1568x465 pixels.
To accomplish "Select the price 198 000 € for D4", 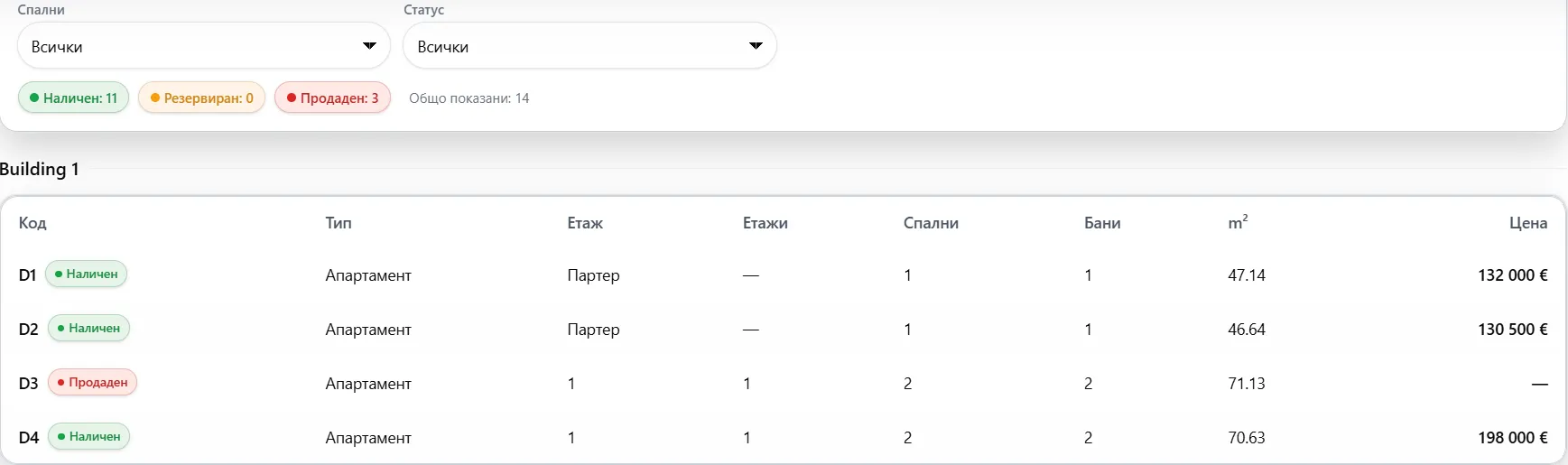I will 1513,437.
